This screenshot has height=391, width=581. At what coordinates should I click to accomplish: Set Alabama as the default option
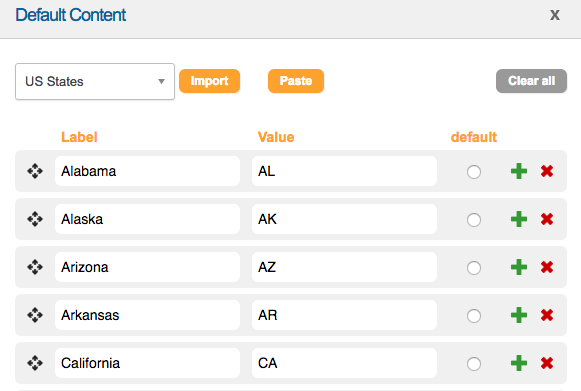(x=474, y=172)
